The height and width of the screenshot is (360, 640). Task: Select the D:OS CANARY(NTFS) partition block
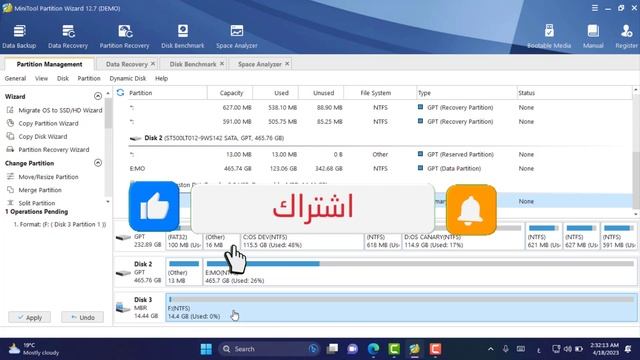463,237
